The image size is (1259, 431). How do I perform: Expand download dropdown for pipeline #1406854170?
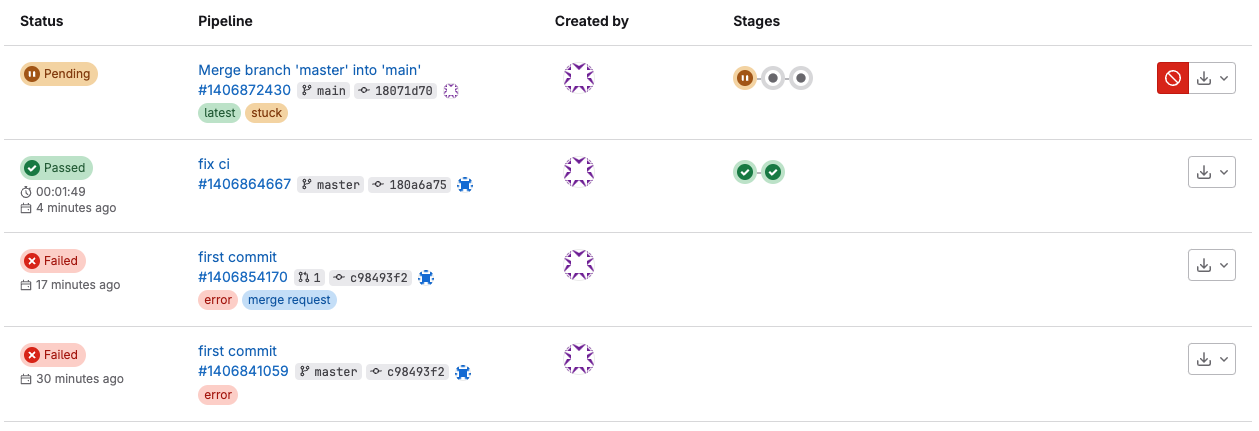point(1212,265)
